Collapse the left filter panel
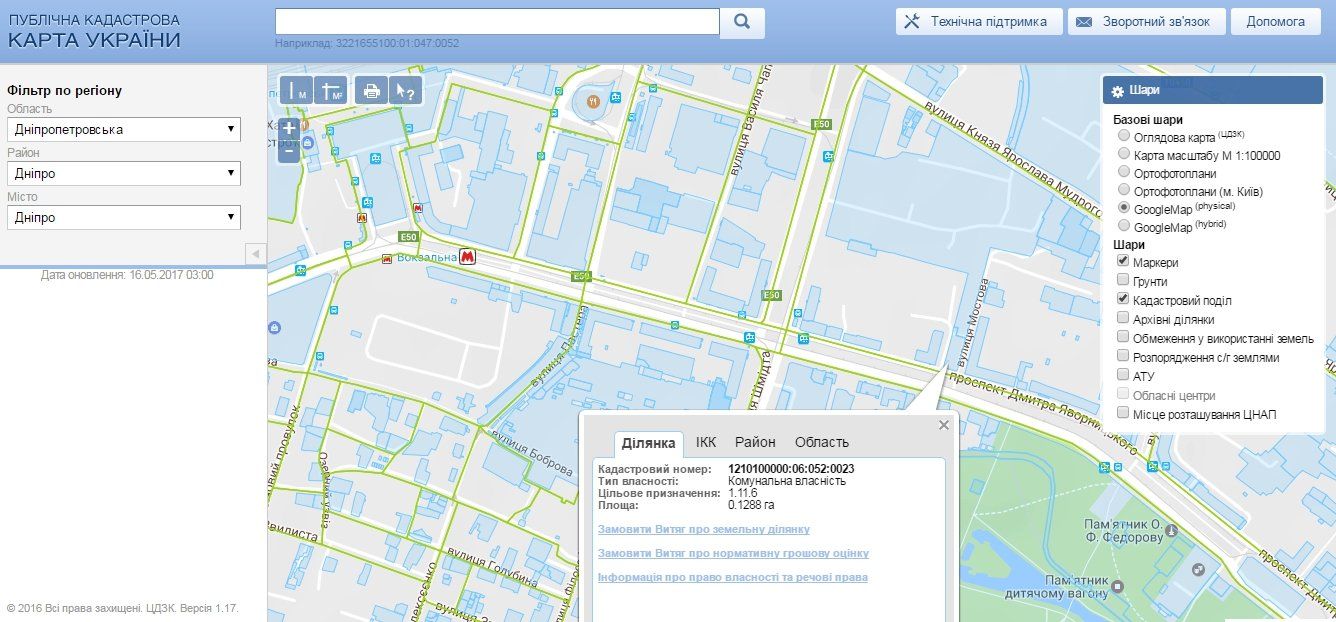1336x622 pixels. pos(256,254)
